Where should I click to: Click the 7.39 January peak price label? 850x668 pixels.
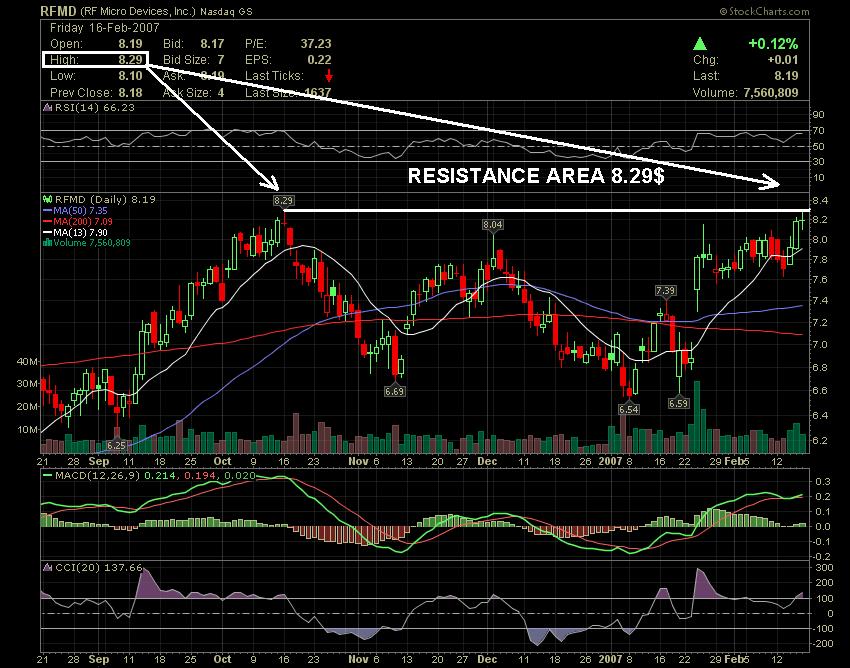pyautogui.click(x=665, y=291)
